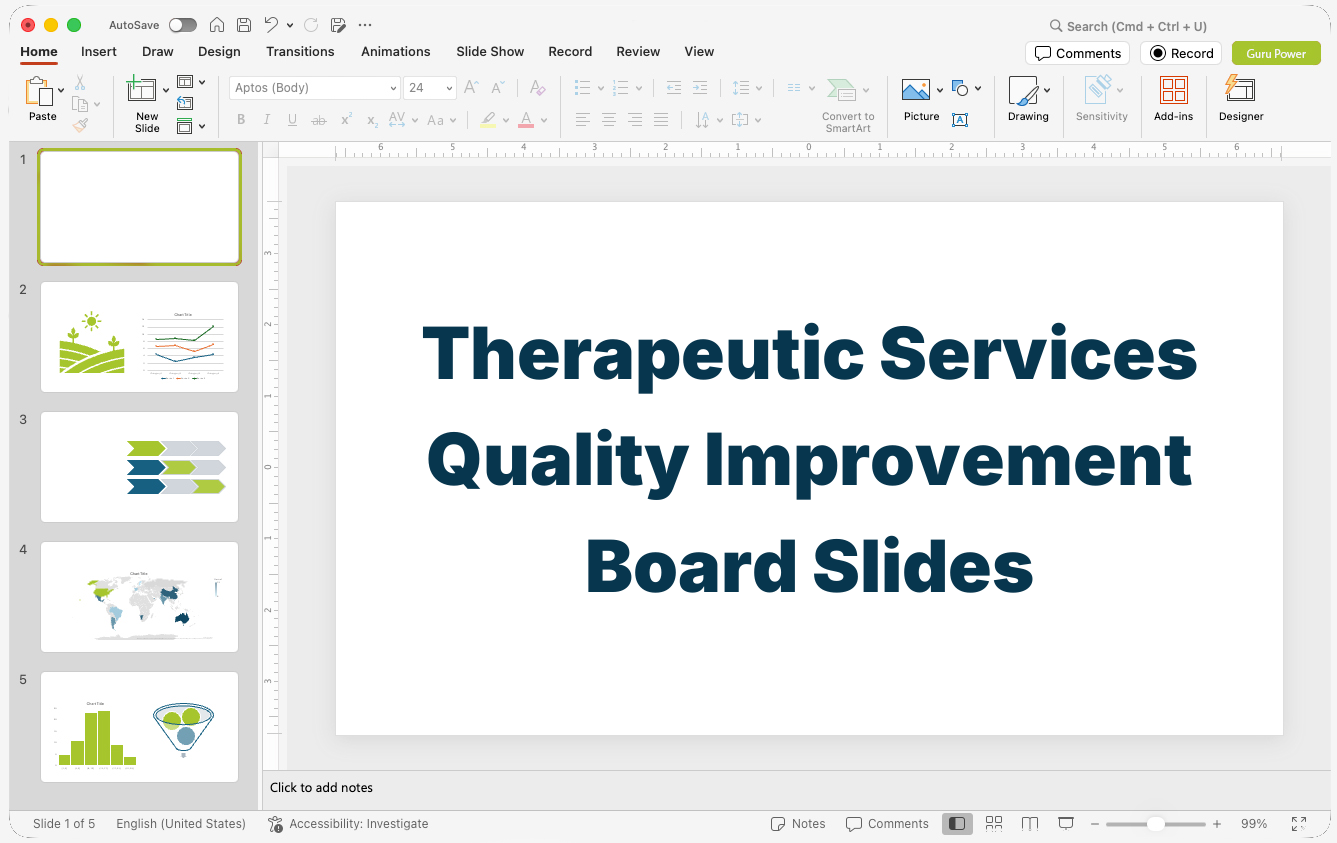Click the Decrease Font Size icon

498,88
